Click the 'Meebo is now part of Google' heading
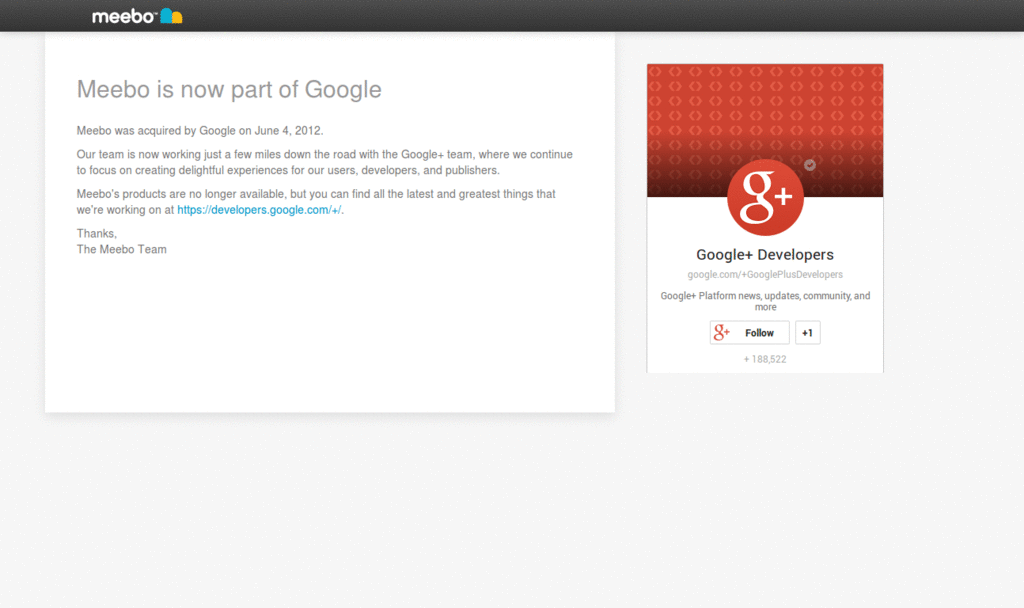The image size is (1024, 608). pyautogui.click(x=229, y=89)
